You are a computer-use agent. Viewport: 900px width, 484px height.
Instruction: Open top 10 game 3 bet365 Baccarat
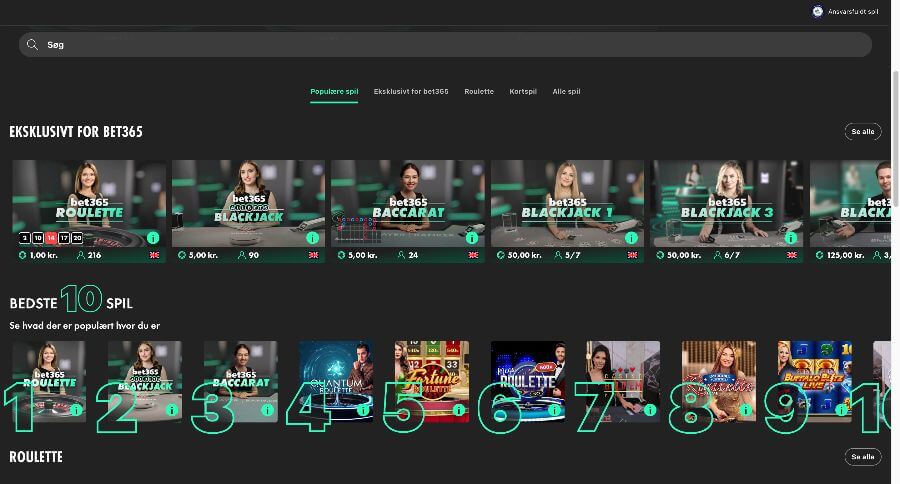240,381
